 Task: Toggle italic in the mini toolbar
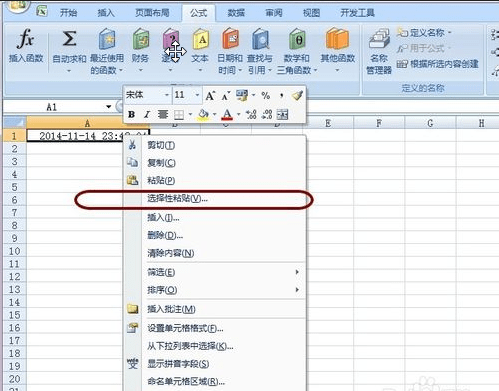147,115
